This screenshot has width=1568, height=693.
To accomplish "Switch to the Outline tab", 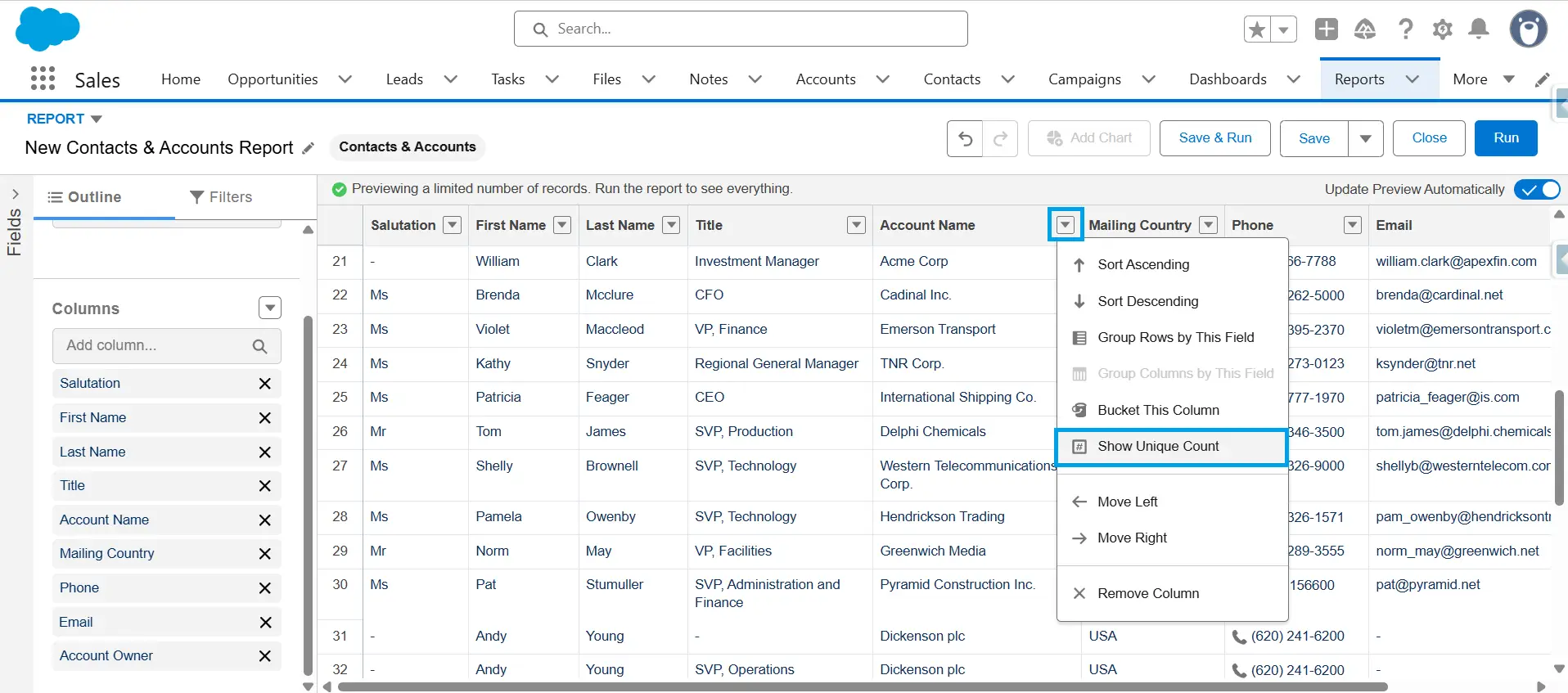I will coord(84,197).
